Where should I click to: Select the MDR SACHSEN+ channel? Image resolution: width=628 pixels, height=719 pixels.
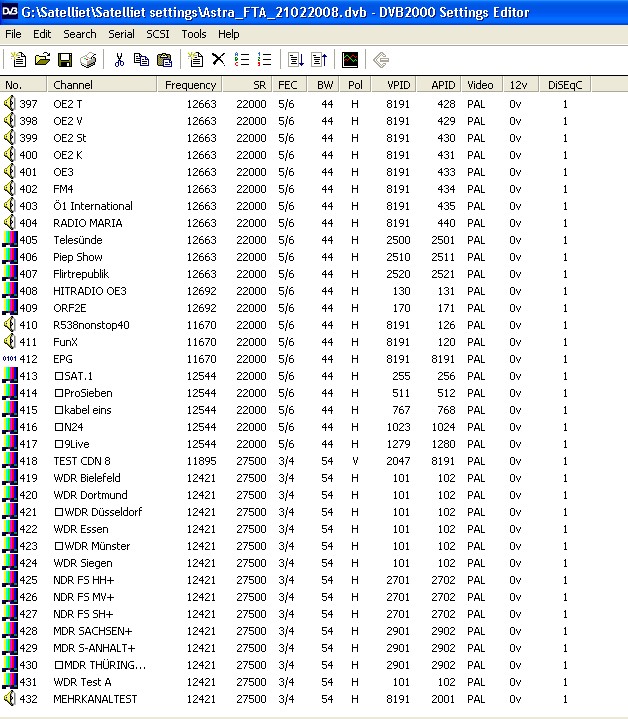[x=93, y=631]
